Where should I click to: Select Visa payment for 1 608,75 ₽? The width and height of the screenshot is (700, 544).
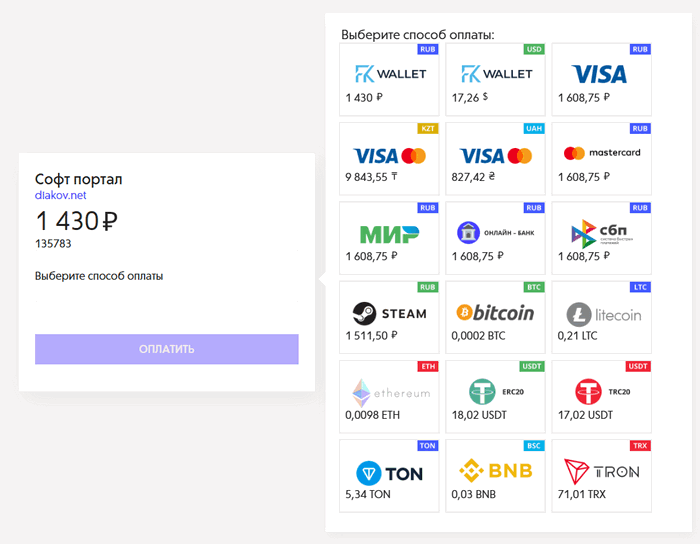tap(601, 80)
